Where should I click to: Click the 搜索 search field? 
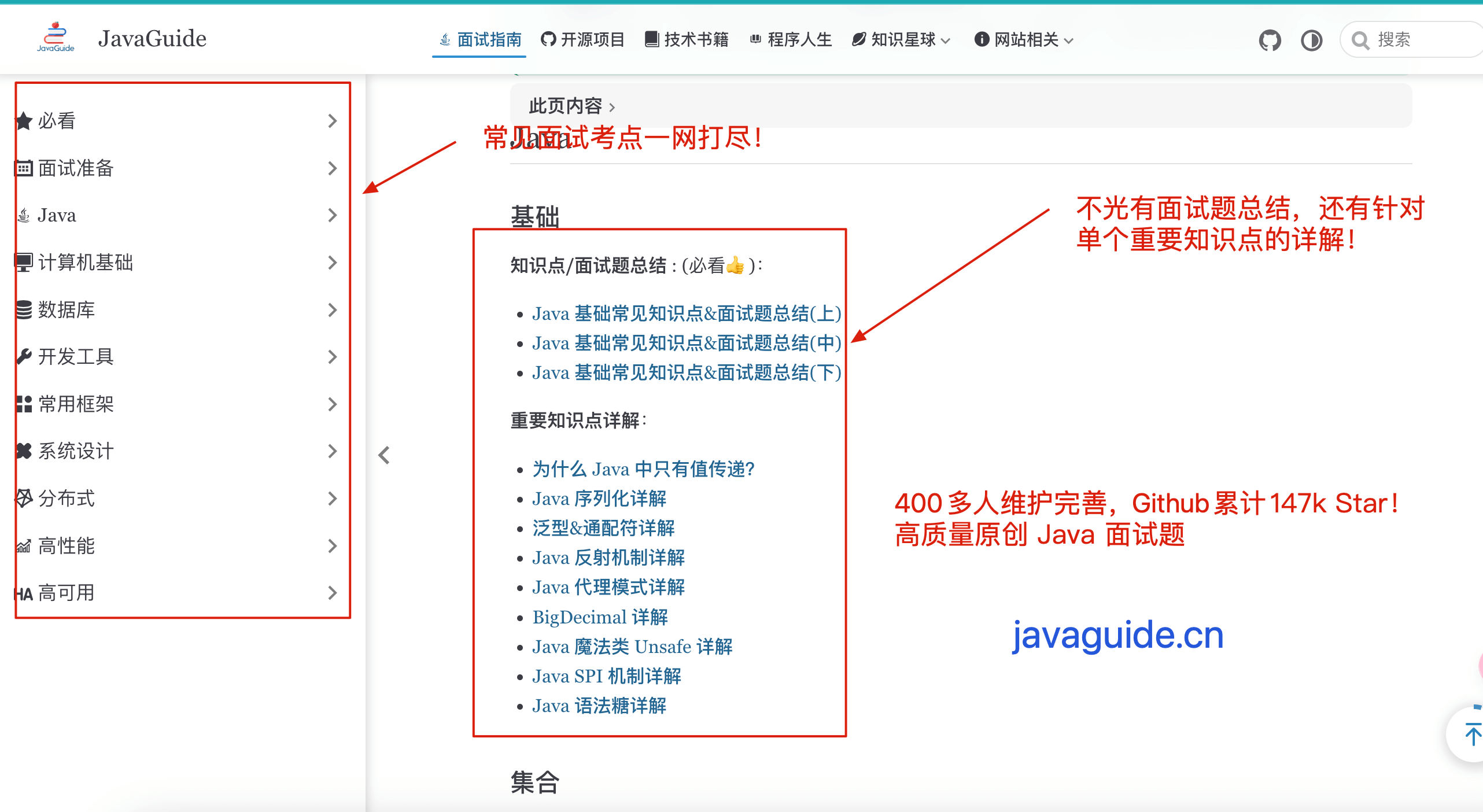(x=1411, y=40)
